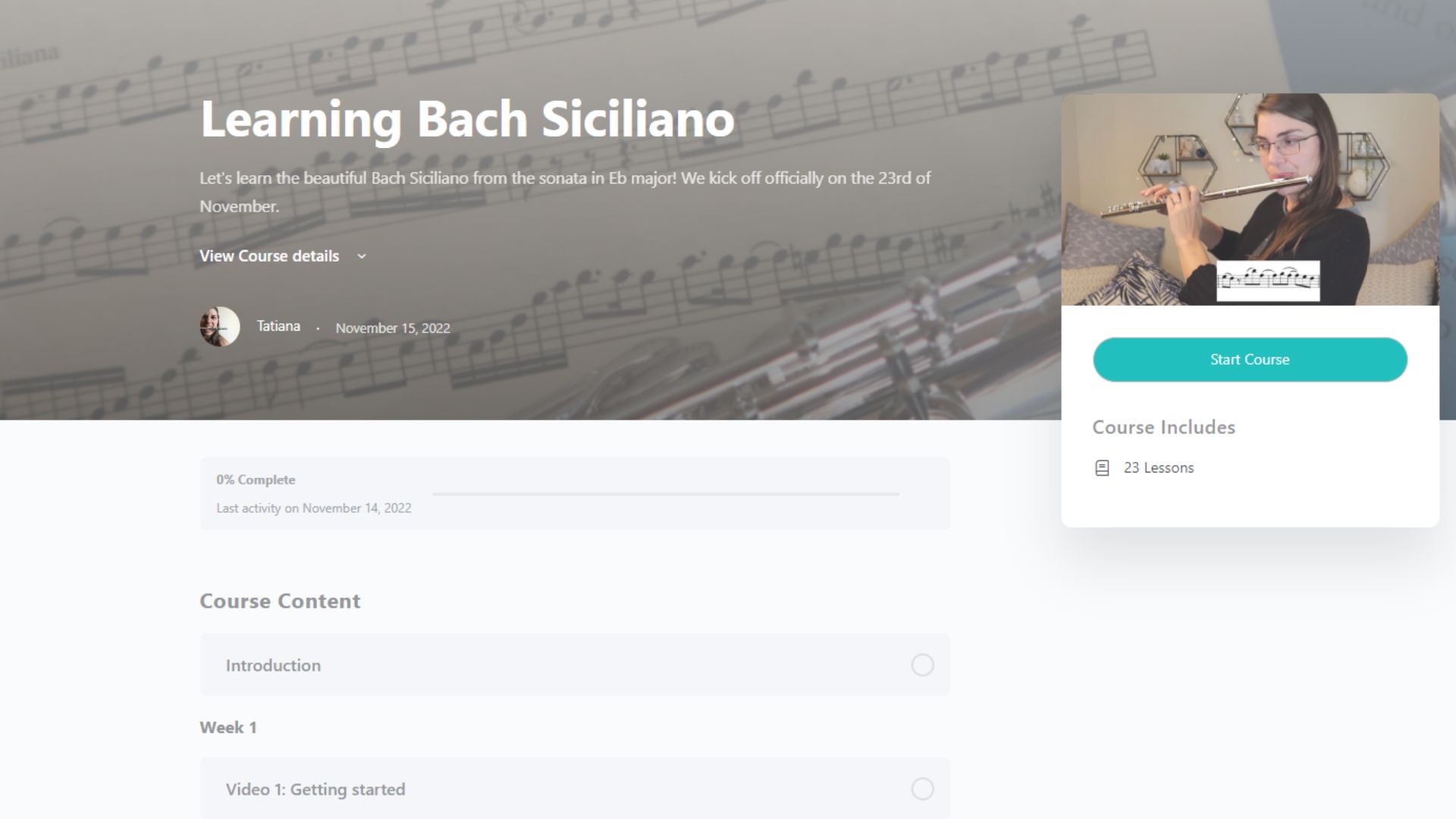Click the sheet music snippet on the thumbnail
The height and width of the screenshot is (819, 1456).
coord(1268,281)
